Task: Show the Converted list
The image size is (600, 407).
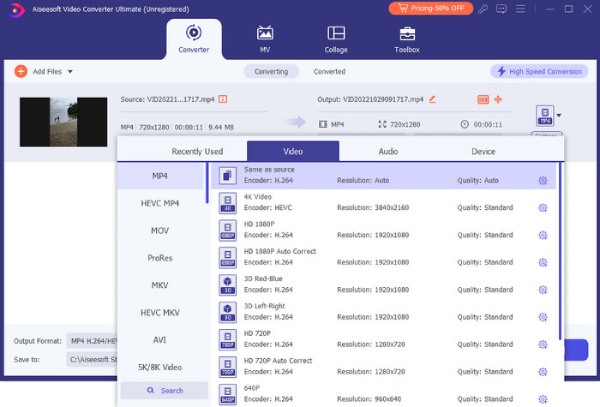Action: coord(329,72)
